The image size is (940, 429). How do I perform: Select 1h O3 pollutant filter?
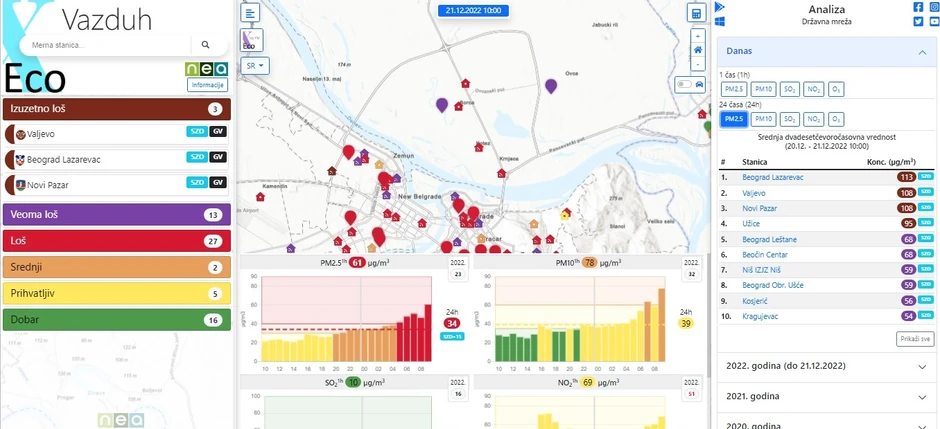(836, 90)
